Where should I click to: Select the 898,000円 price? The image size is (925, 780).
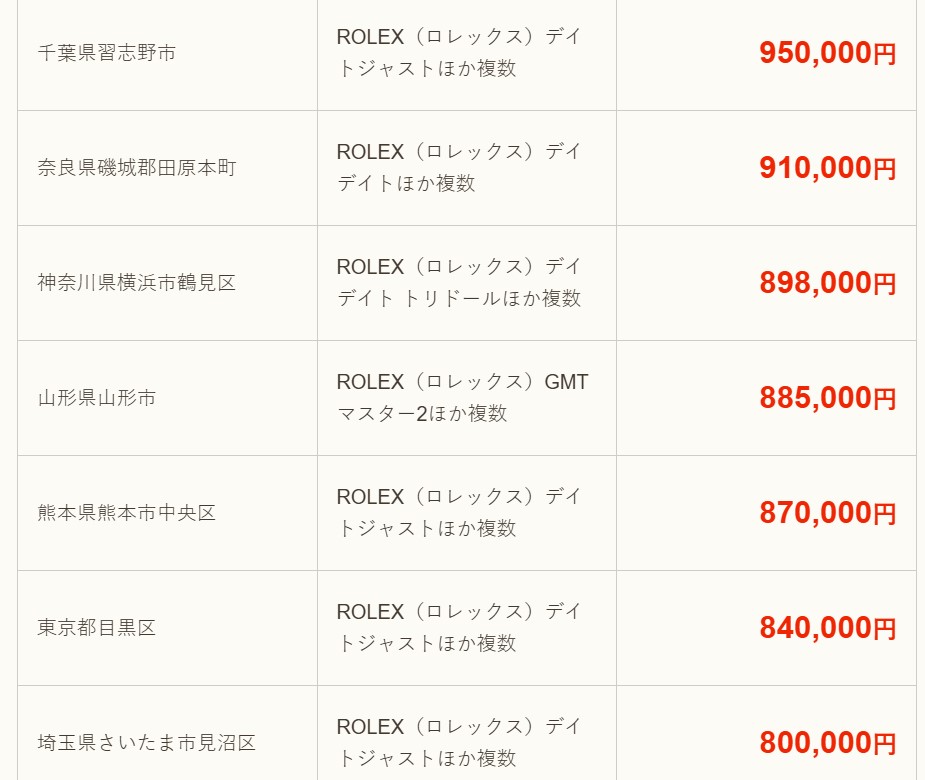tap(828, 283)
